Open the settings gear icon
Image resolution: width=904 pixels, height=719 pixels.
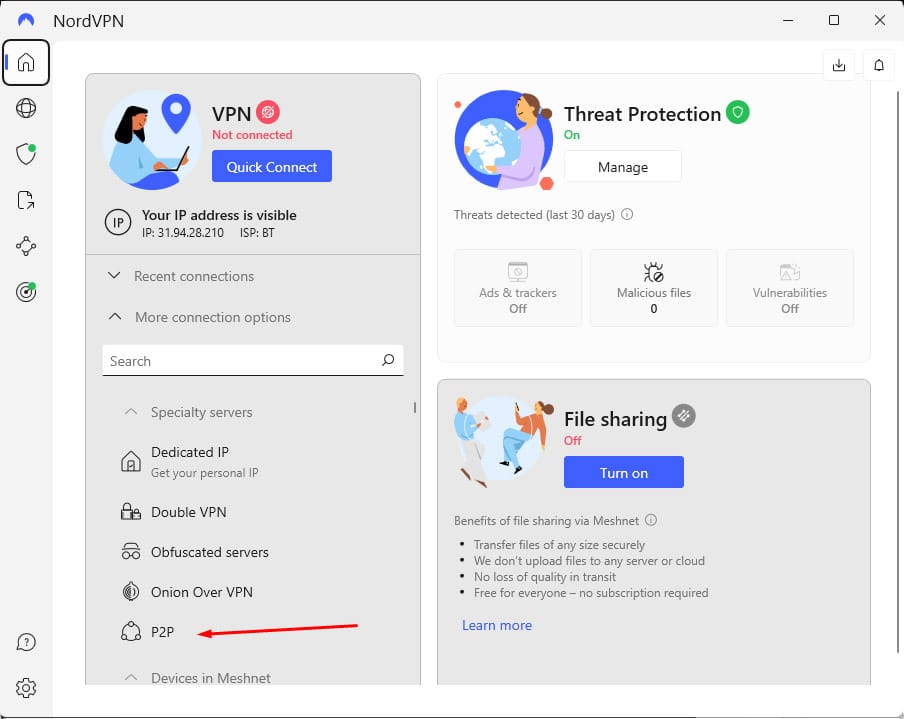click(26, 688)
